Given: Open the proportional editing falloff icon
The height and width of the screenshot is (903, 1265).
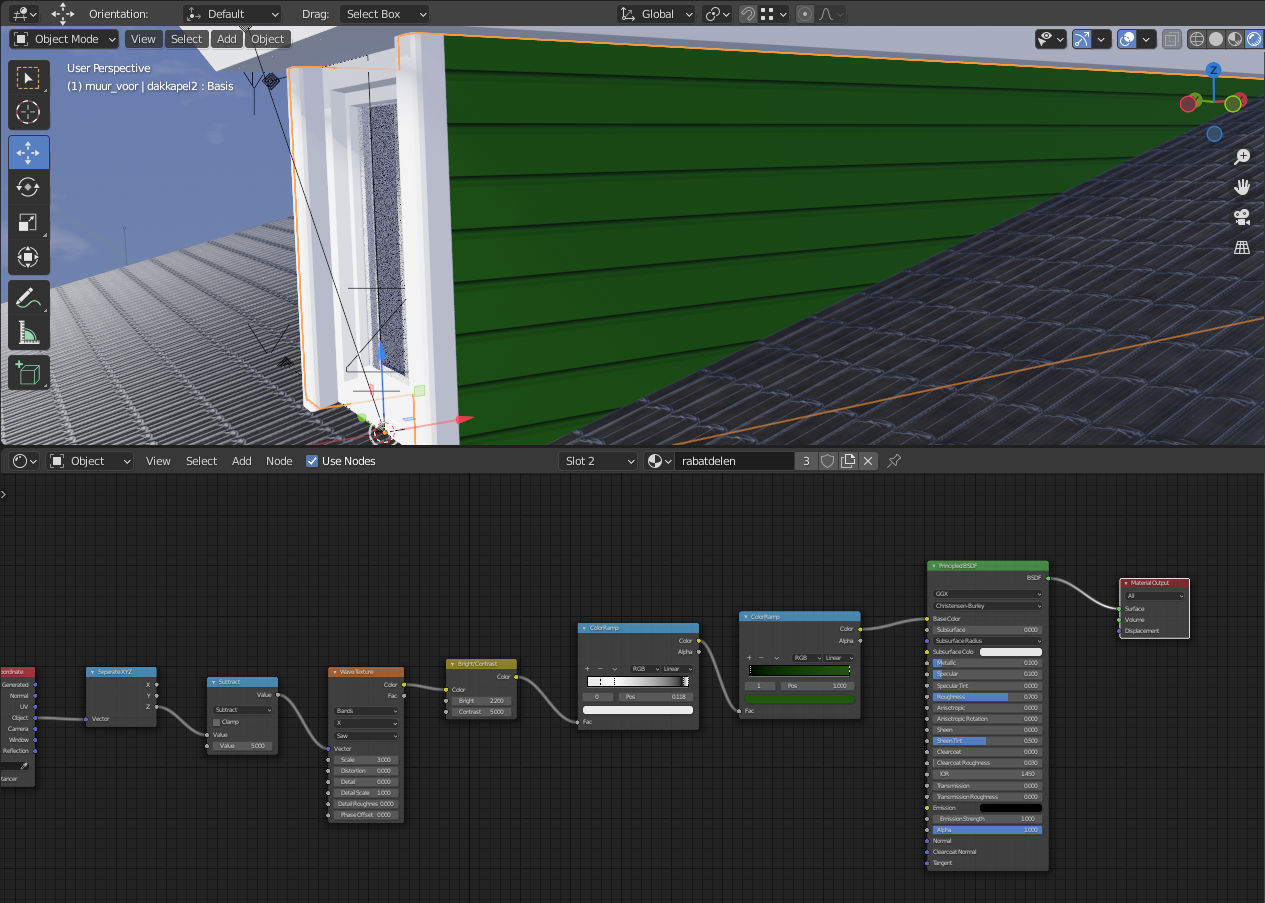Looking at the screenshot, I should pos(832,14).
